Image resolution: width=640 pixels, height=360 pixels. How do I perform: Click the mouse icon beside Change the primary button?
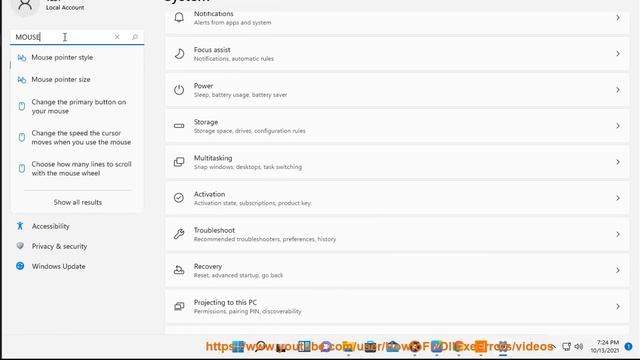coord(22,107)
